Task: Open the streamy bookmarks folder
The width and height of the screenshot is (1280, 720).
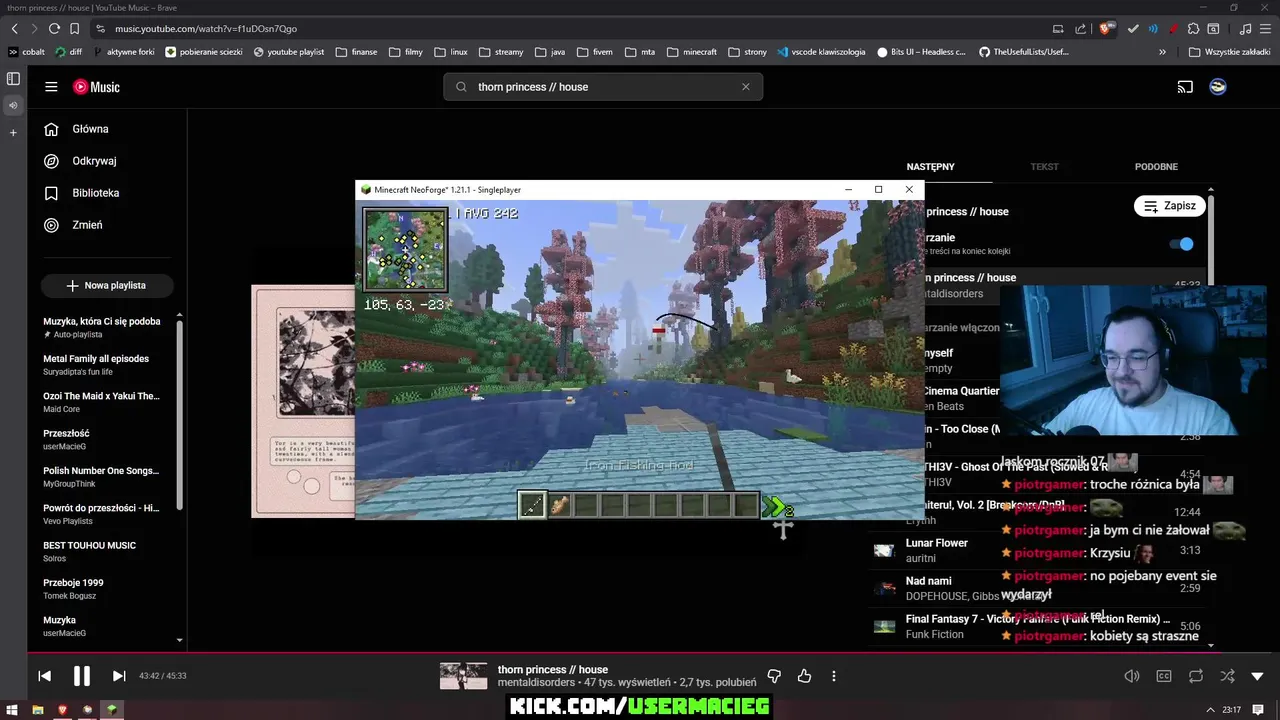Action: [x=501, y=52]
